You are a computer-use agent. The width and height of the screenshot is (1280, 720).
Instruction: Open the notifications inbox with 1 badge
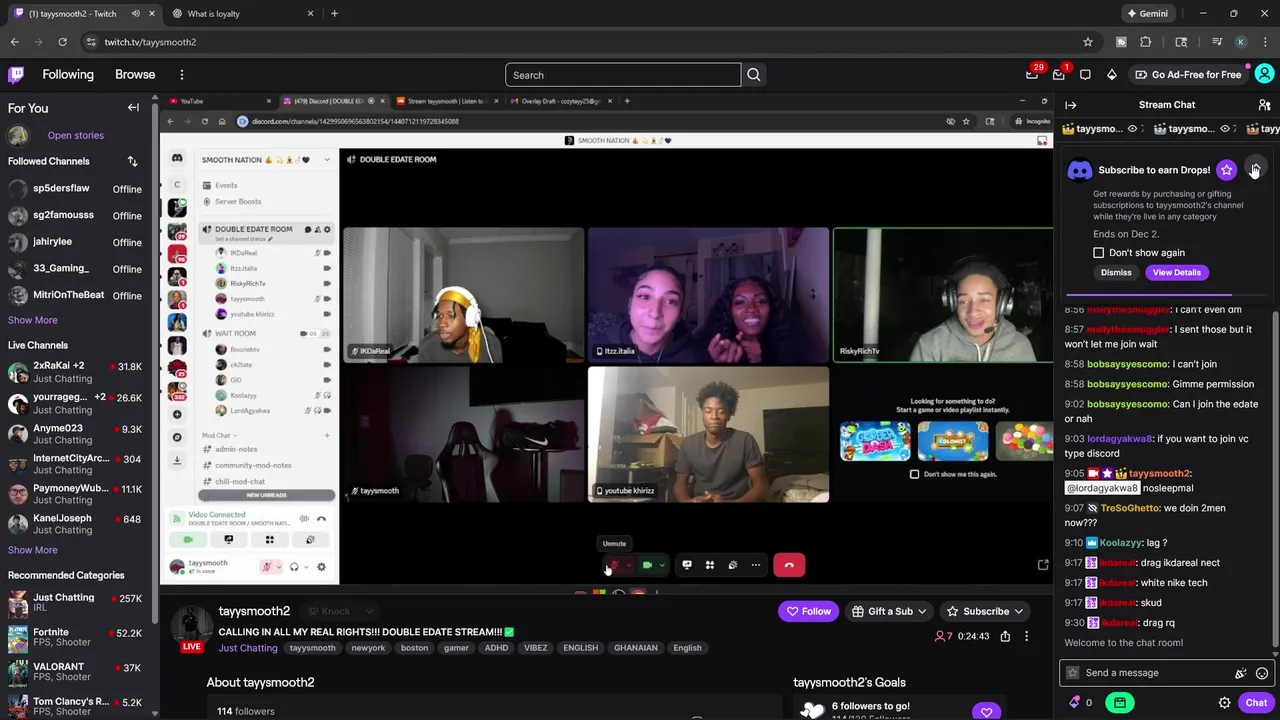(1059, 75)
